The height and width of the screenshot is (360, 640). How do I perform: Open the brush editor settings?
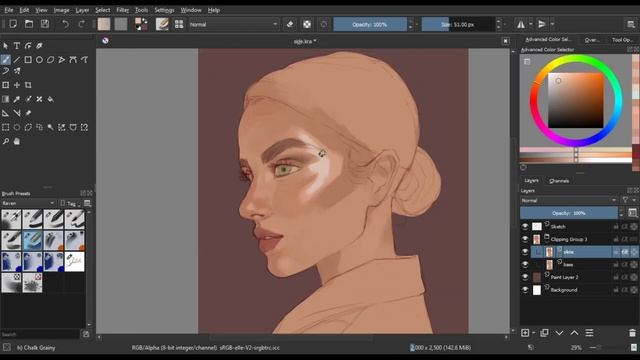[x=162, y=24]
